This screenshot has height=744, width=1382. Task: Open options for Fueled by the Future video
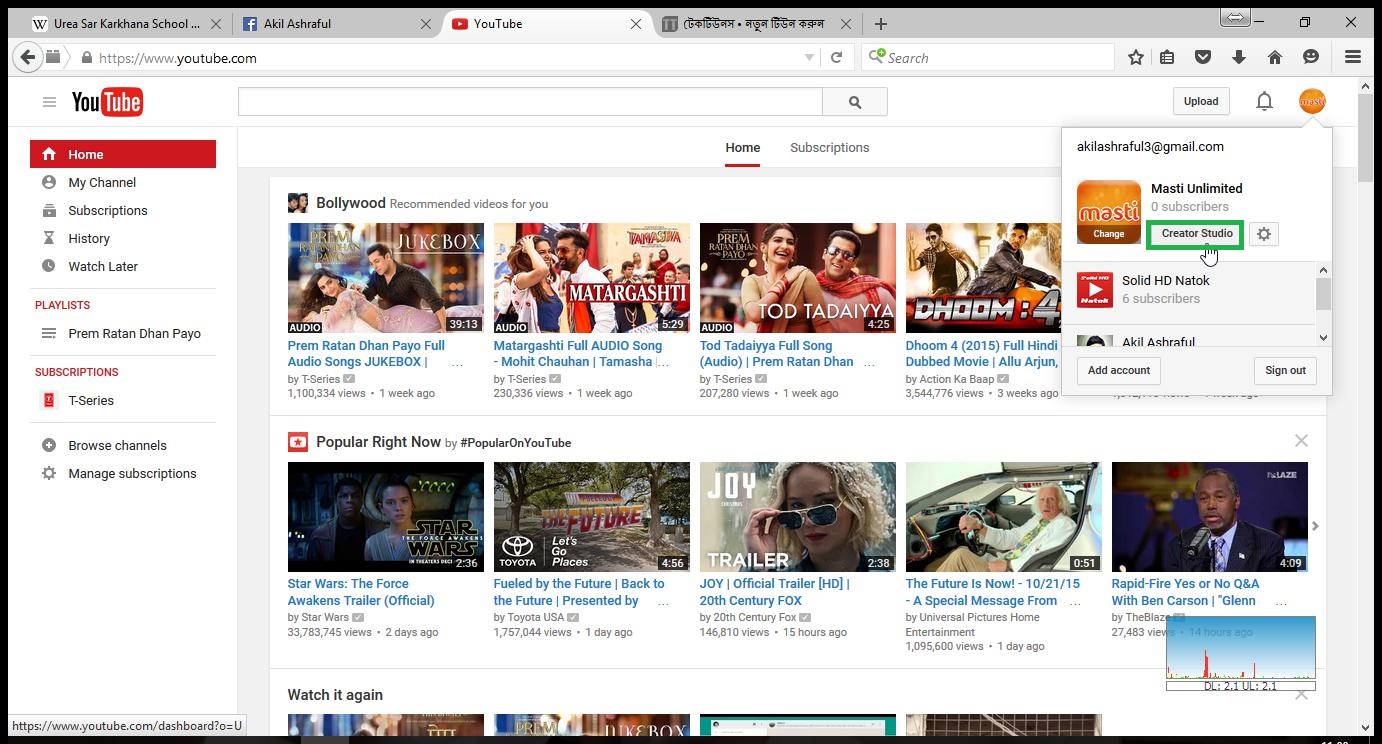663,603
